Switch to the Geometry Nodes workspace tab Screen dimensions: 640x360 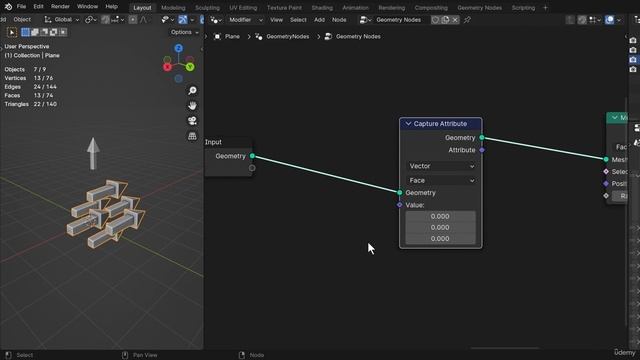pyautogui.click(x=480, y=8)
